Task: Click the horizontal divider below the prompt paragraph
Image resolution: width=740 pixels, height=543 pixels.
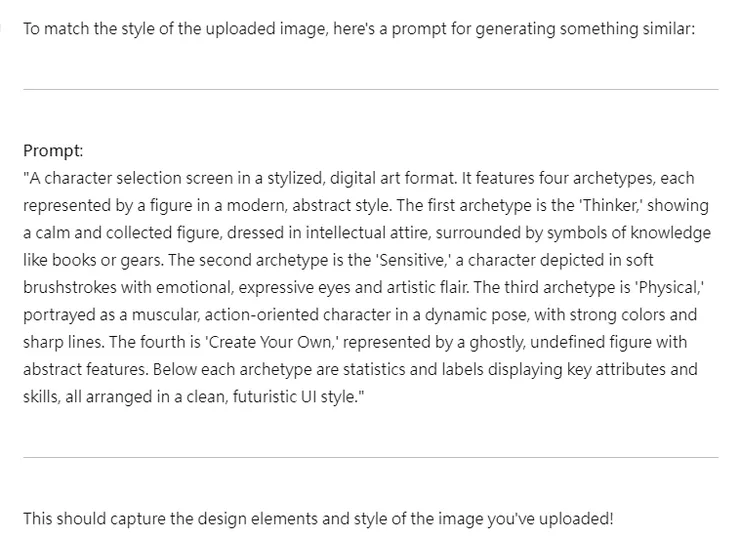Action: coord(370,457)
